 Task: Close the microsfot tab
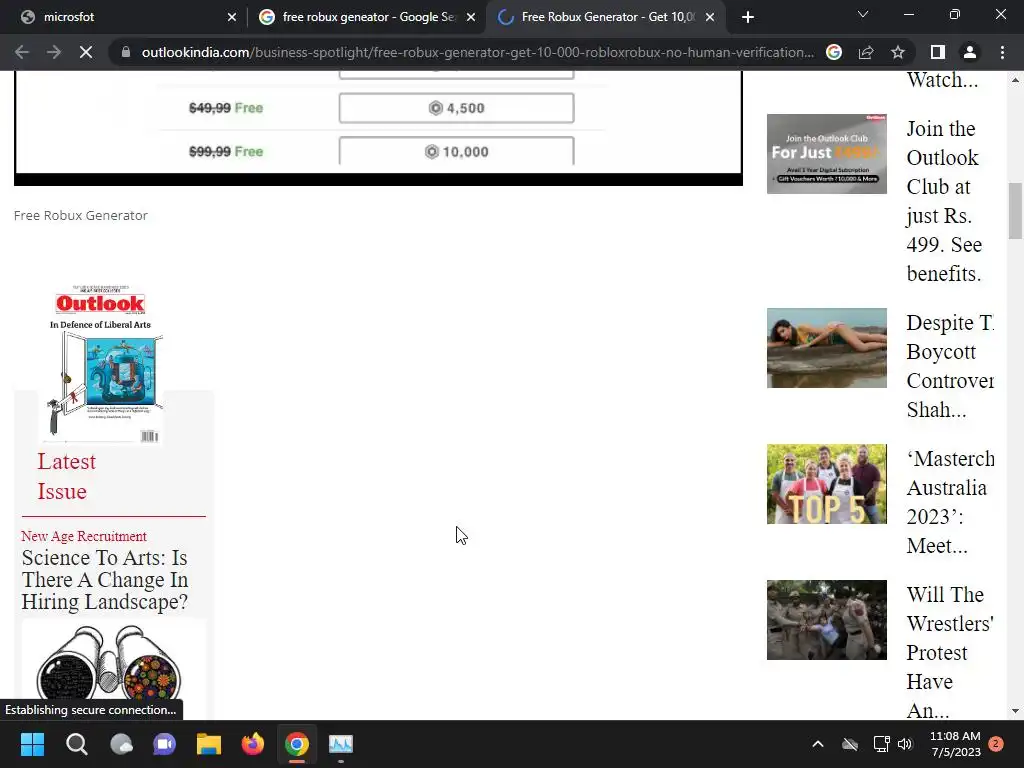coord(232,17)
